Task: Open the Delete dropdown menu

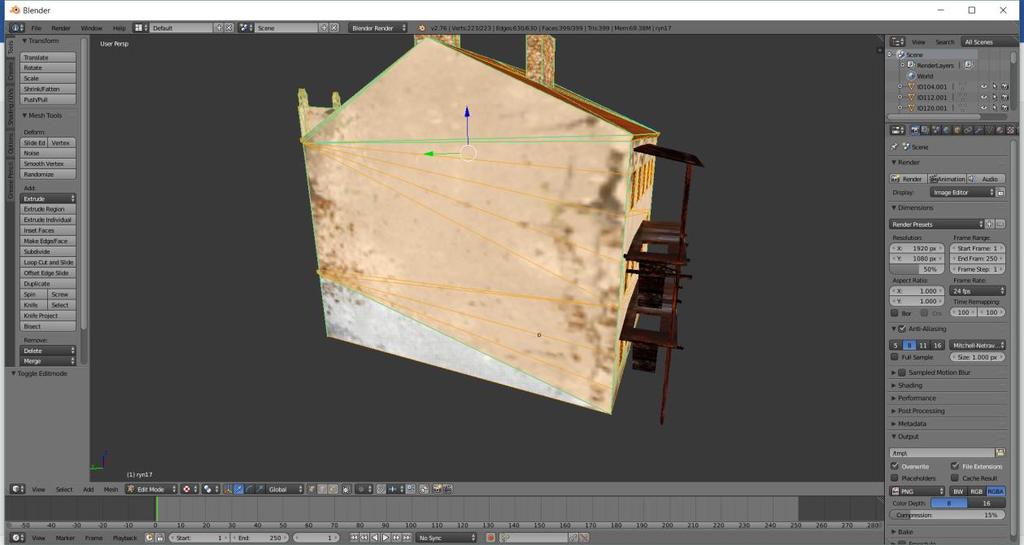Action: click(48, 350)
